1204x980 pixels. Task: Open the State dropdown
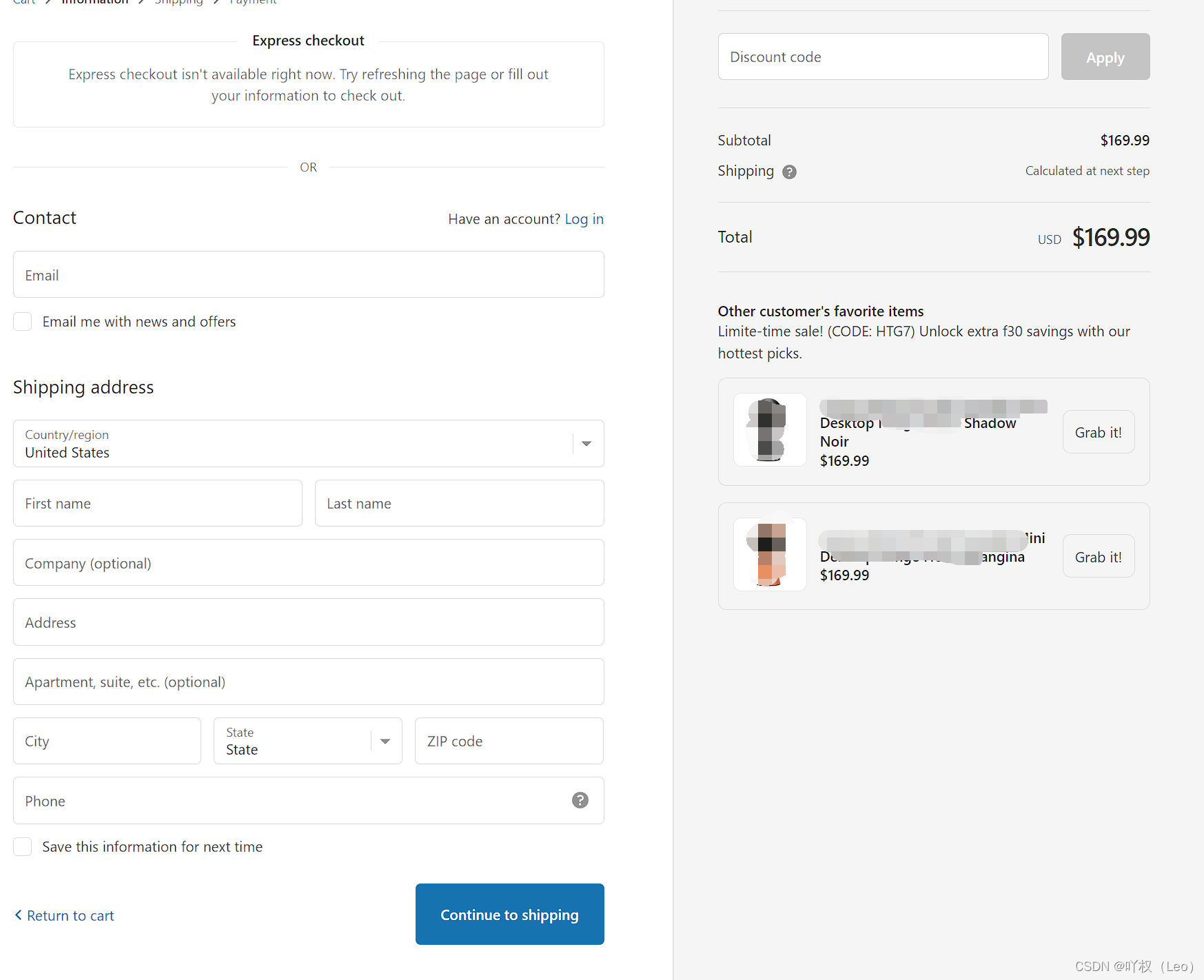click(307, 741)
